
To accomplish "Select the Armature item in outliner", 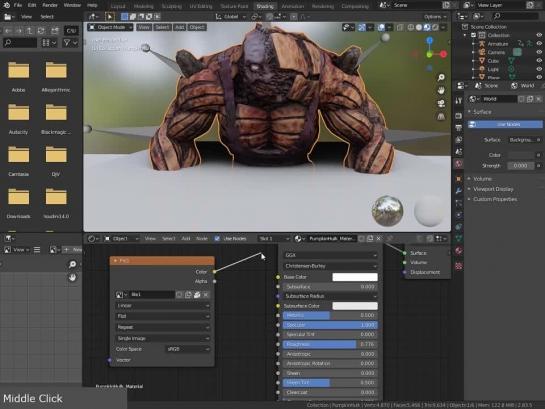I will pyautogui.click(x=498, y=44).
